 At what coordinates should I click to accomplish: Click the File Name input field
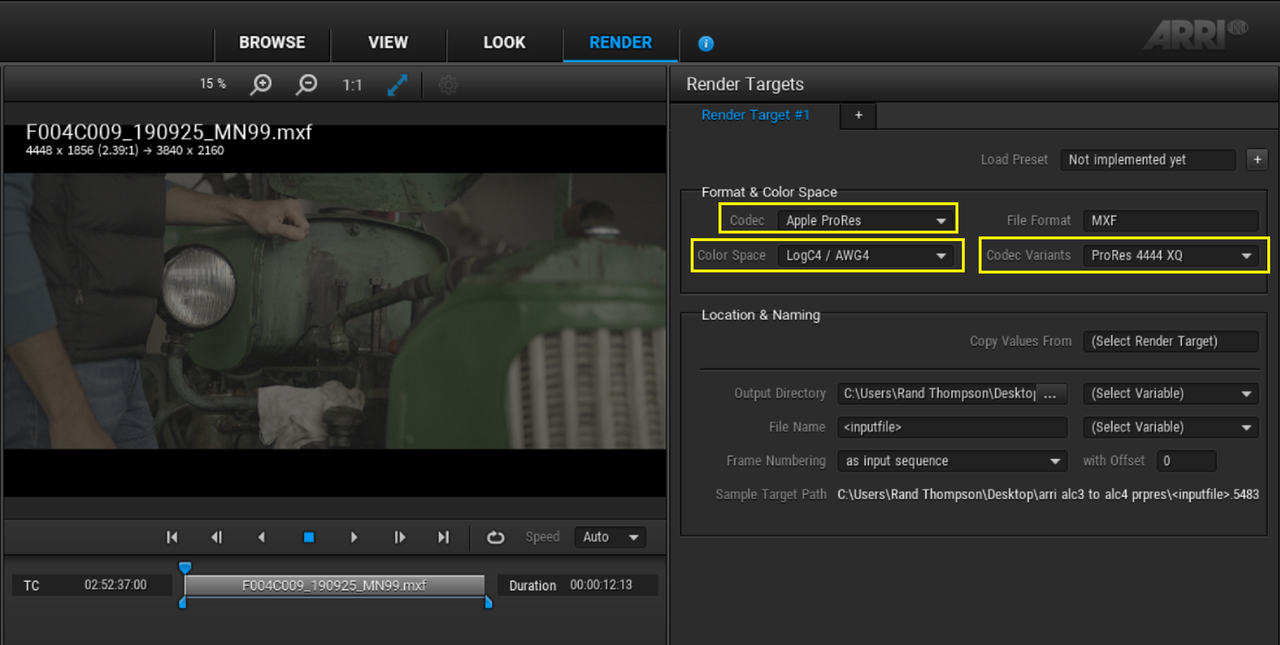[952, 427]
